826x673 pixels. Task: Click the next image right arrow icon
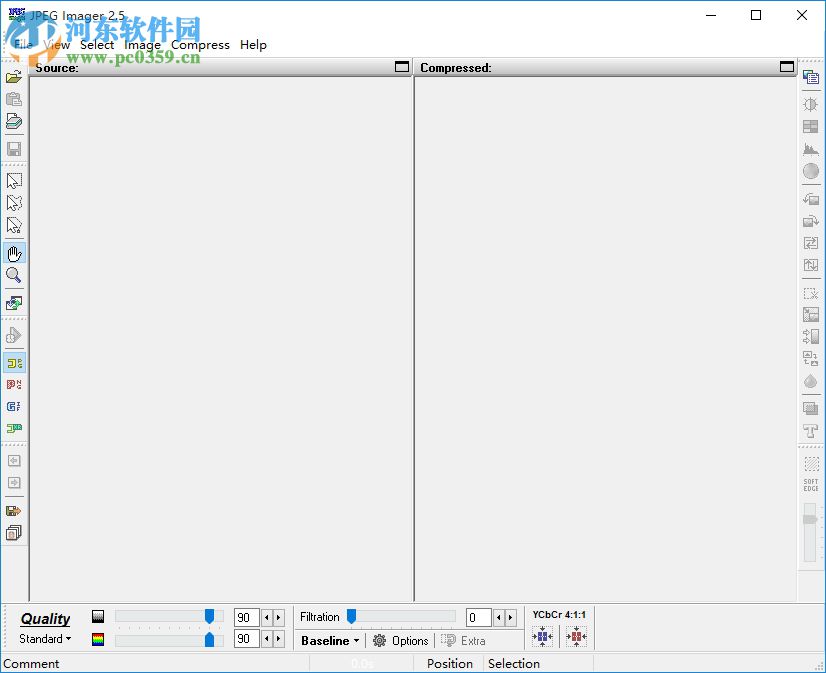click(x=14, y=483)
